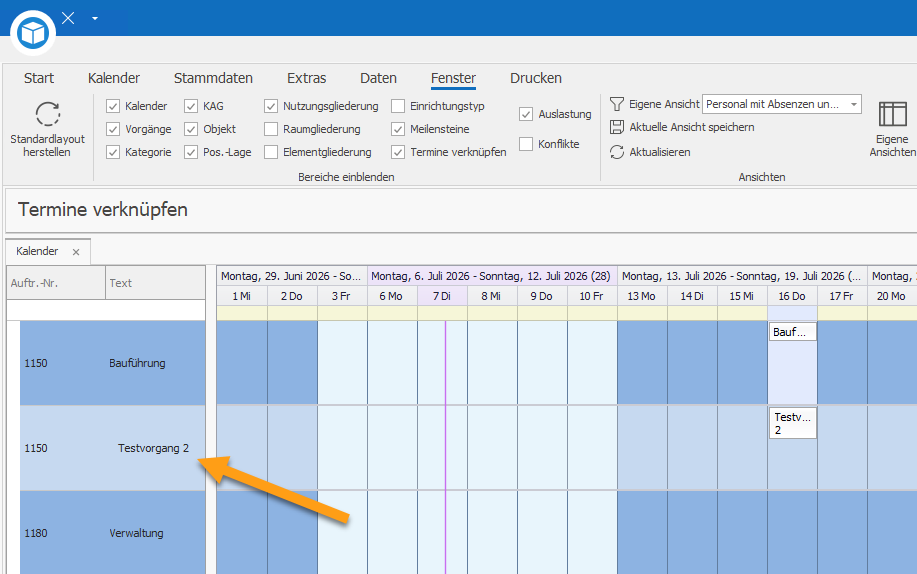
Task: Switch to the Stammdaten ribbon tab
Action: [213, 78]
